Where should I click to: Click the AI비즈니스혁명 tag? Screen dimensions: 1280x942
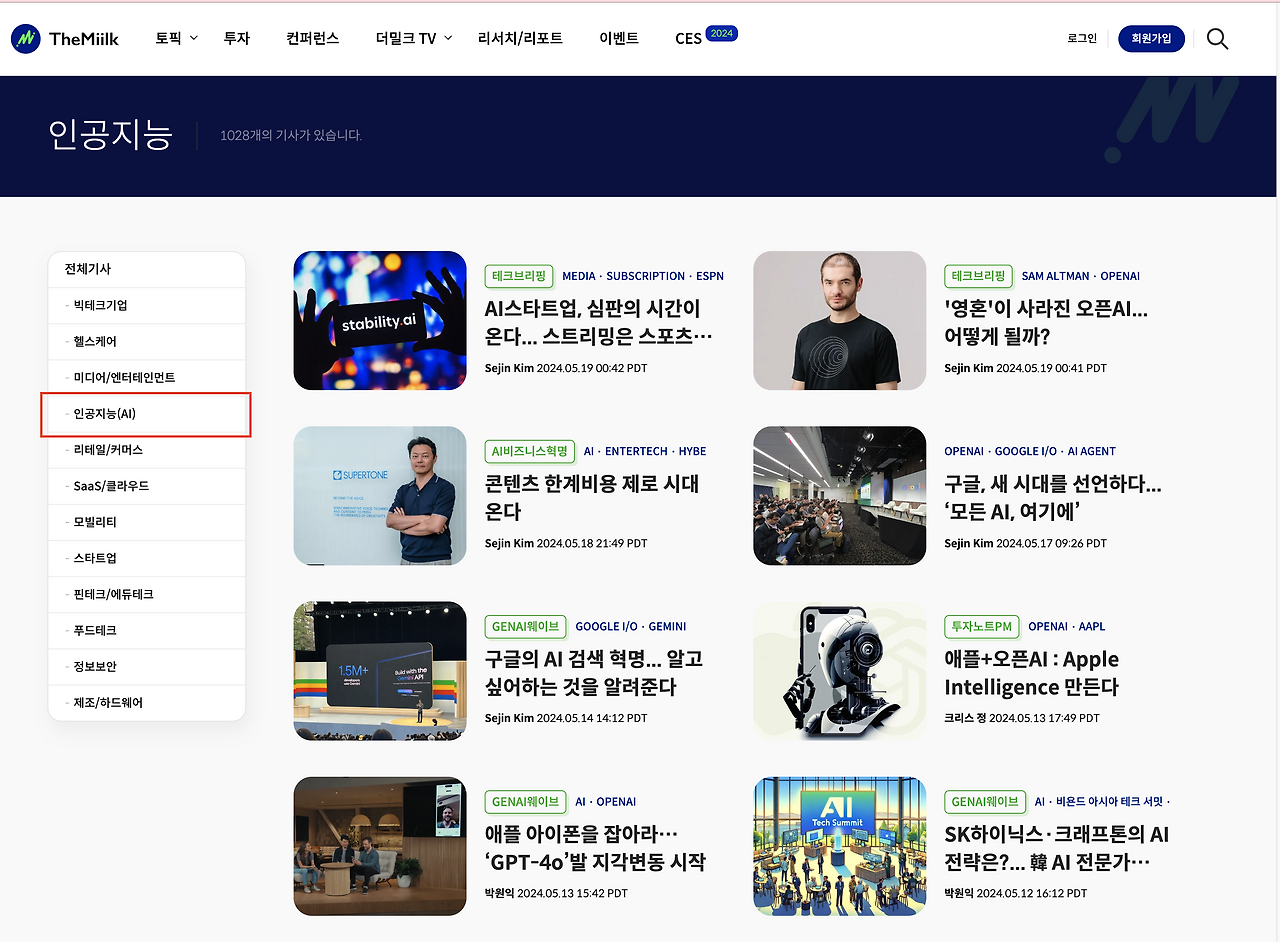529,451
